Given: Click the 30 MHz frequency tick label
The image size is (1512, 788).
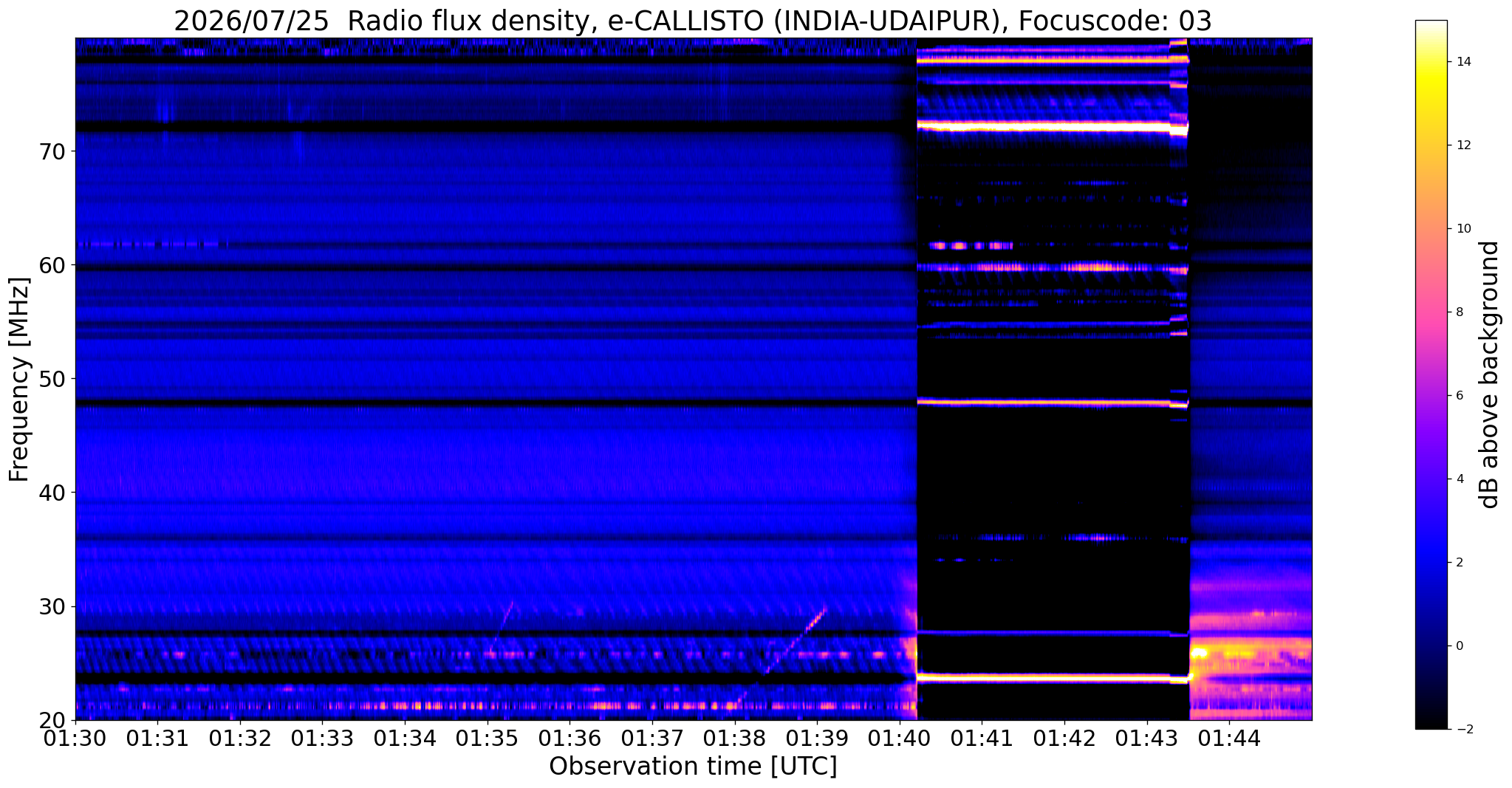Looking at the screenshot, I should point(53,606).
